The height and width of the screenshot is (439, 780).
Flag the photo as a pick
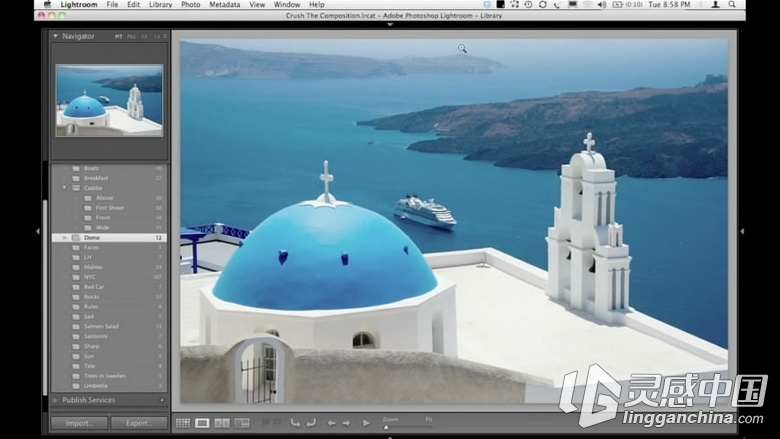coord(265,423)
